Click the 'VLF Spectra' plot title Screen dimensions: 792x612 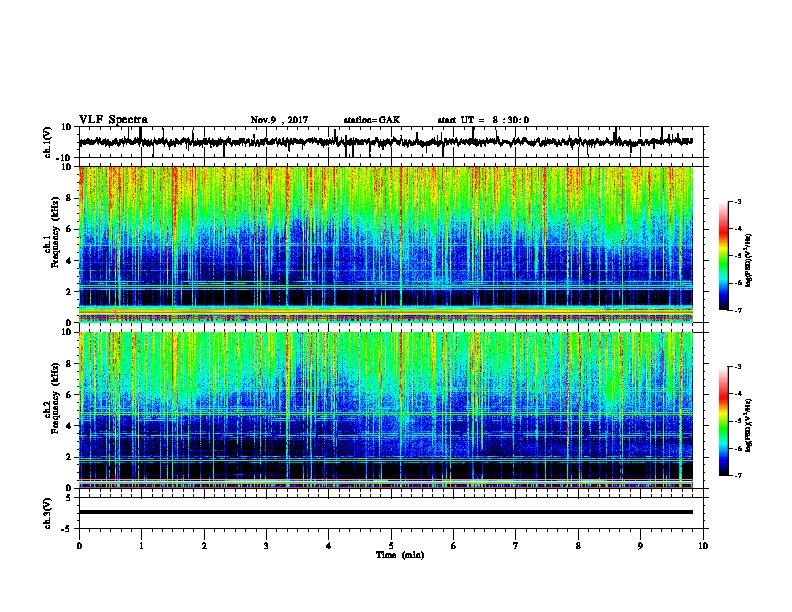click(113, 120)
